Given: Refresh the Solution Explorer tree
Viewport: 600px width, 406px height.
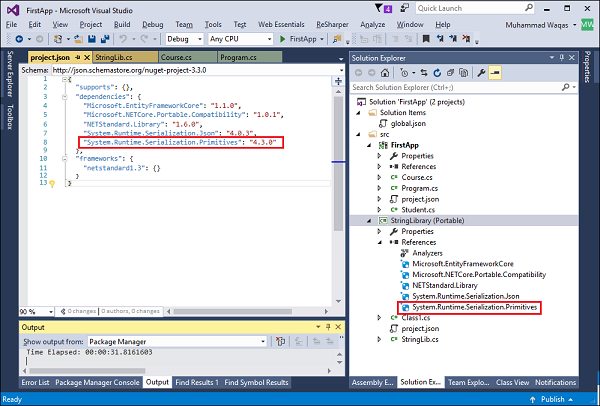Looking at the screenshot, I should (x=438, y=74).
